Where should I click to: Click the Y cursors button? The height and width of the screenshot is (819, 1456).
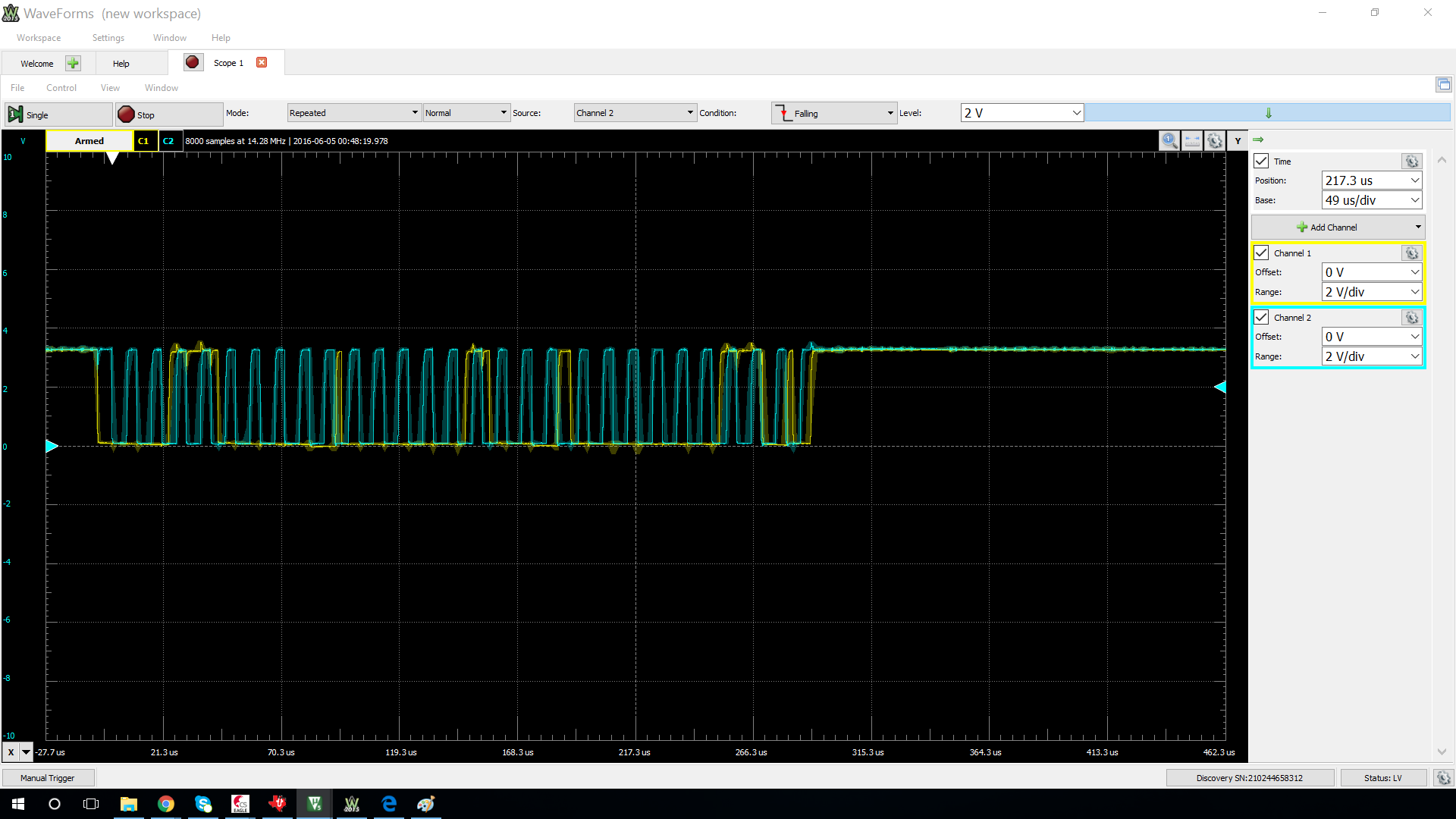(x=1238, y=141)
